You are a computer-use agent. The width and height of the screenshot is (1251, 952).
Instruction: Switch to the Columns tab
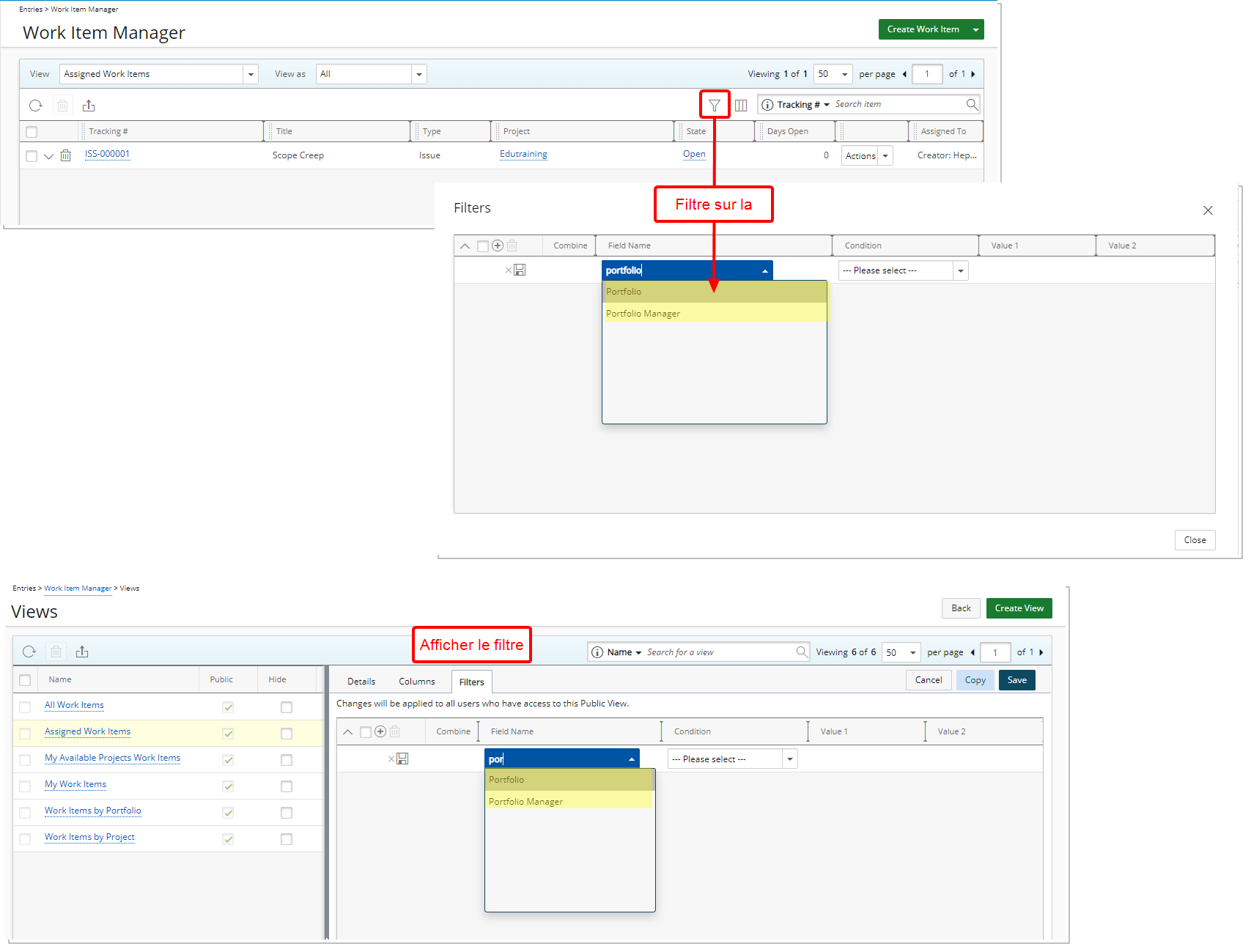(x=416, y=681)
